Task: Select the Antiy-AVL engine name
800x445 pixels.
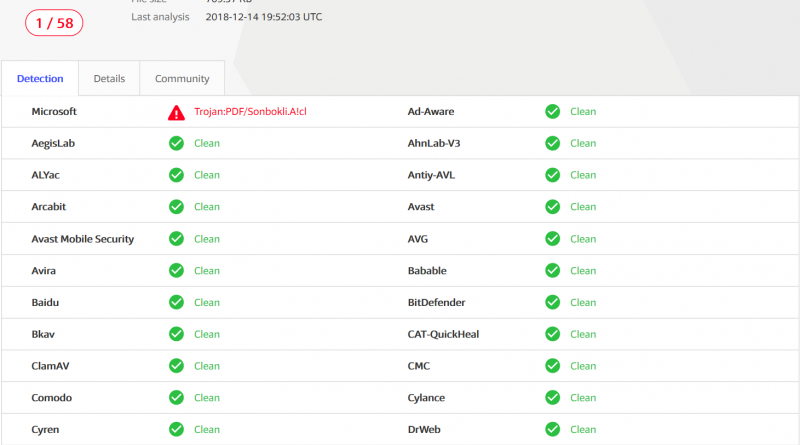Action: [431, 175]
